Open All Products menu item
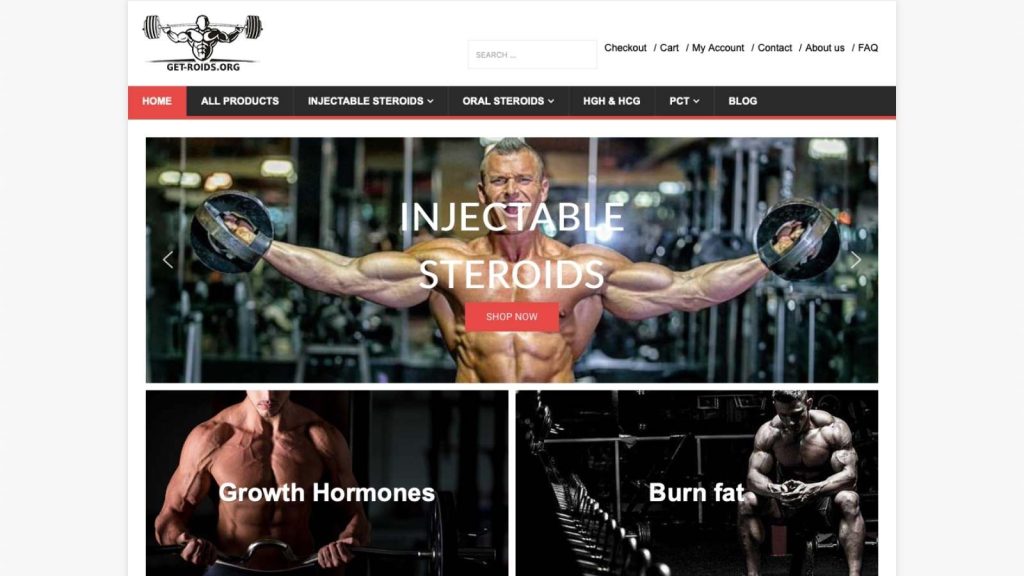 point(240,101)
